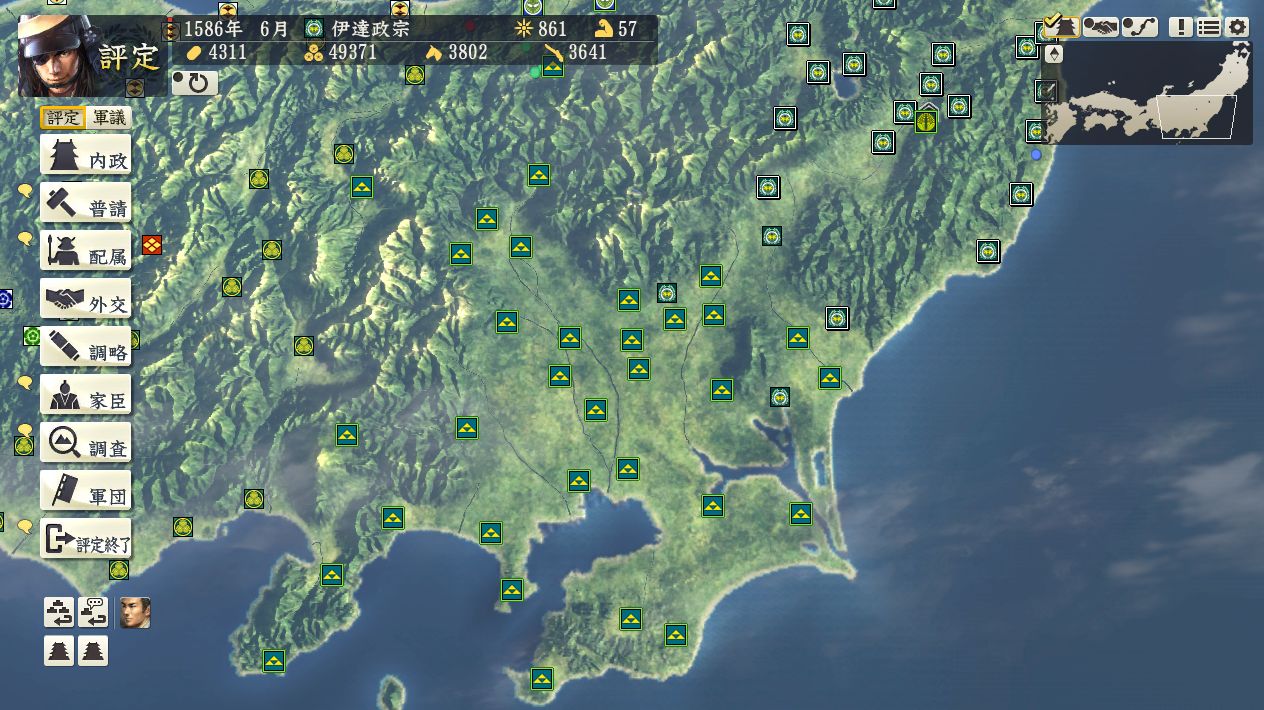1264x710 pixels.
Task: Click the clan name 伊達政宗
Action: tap(372, 28)
